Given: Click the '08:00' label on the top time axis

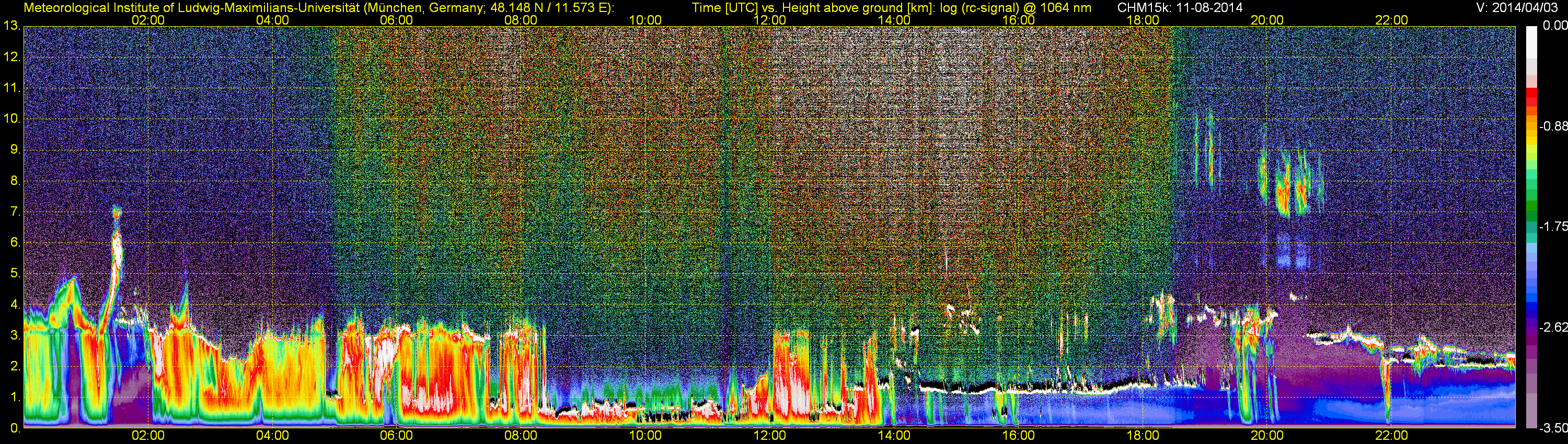Looking at the screenshot, I should [x=521, y=20].
